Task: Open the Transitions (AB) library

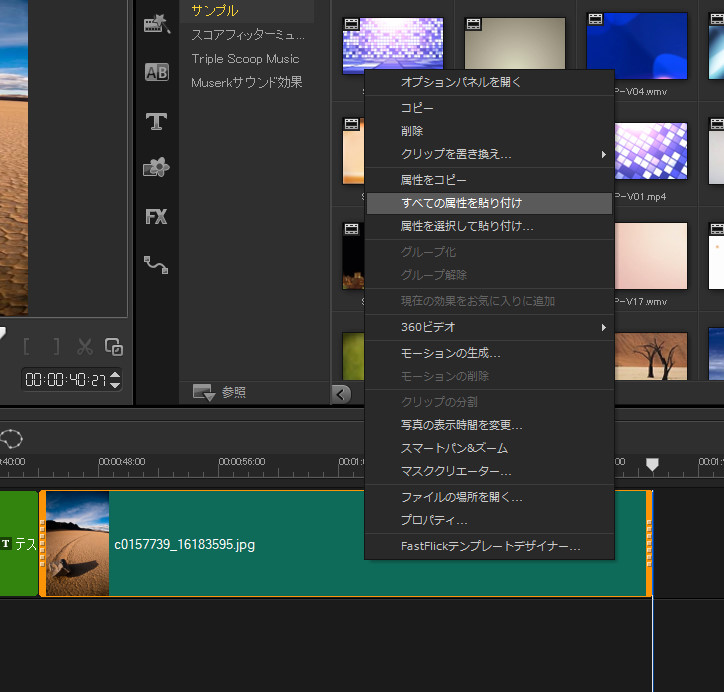Action: [156, 72]
